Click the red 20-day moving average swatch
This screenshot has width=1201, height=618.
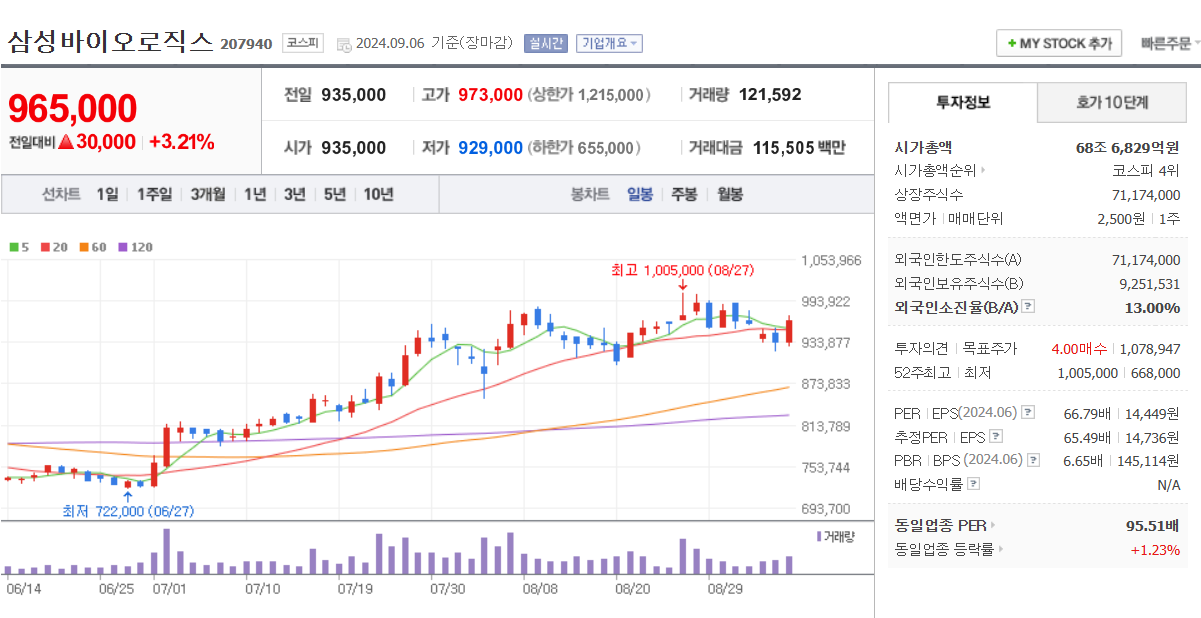pos(45,246)
